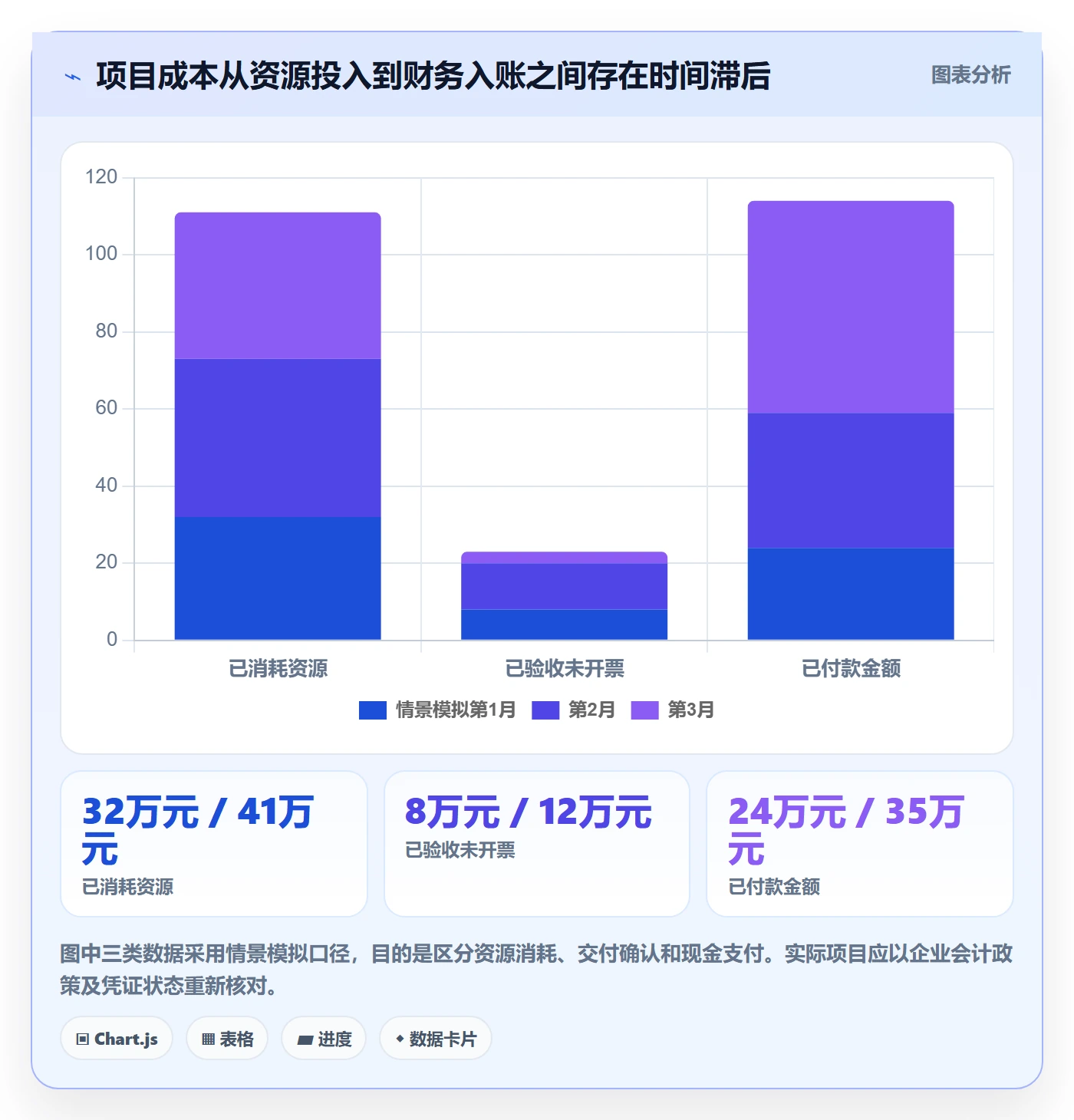Click the 已消耗资源 caption in data card
The width and height of the screenshot is (1074, 1120).
click(127, 887)
